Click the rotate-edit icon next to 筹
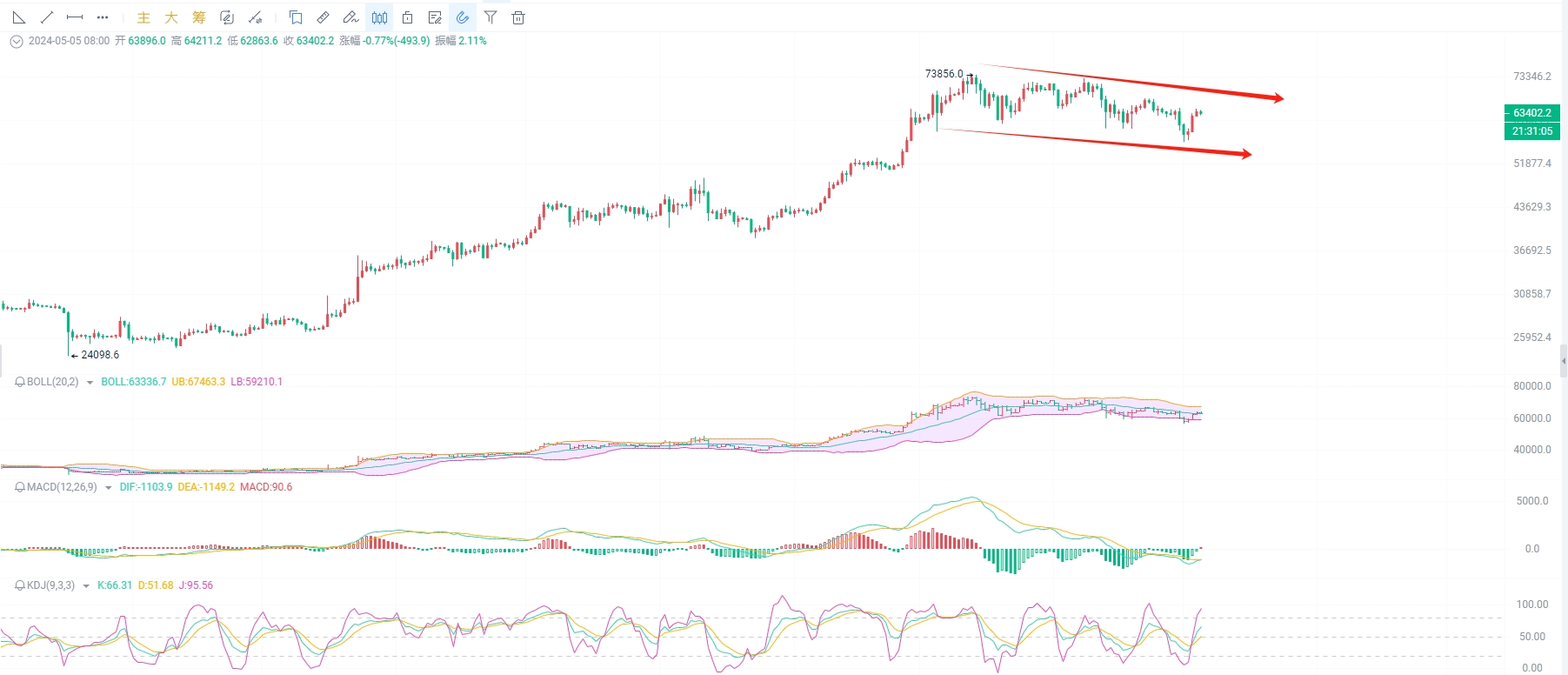1568x675 pixels. click(x=227, y=17)
